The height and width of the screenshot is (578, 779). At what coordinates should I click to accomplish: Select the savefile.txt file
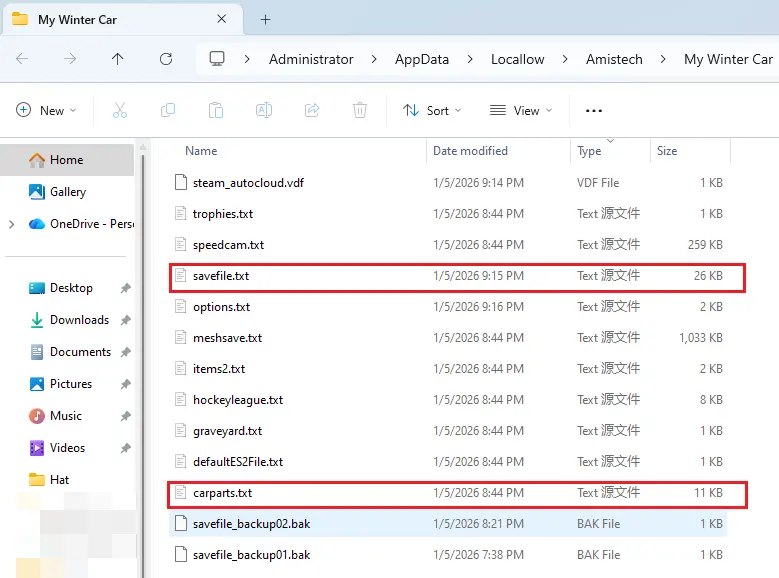[447, 276]
